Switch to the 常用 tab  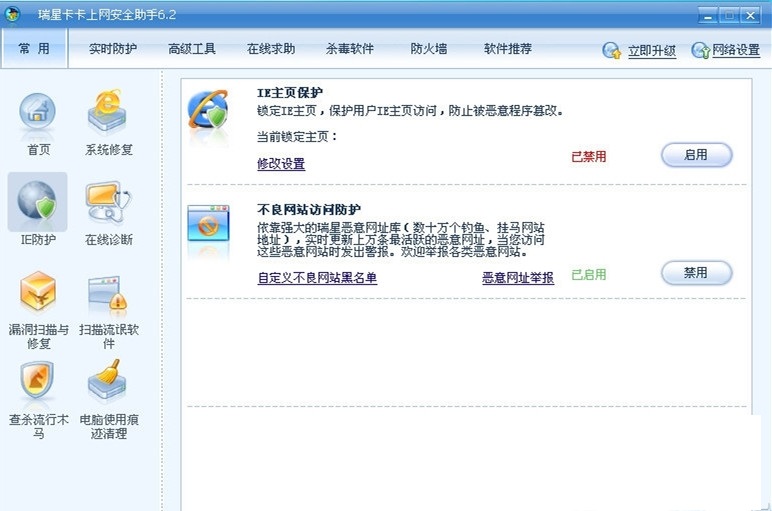34,48
